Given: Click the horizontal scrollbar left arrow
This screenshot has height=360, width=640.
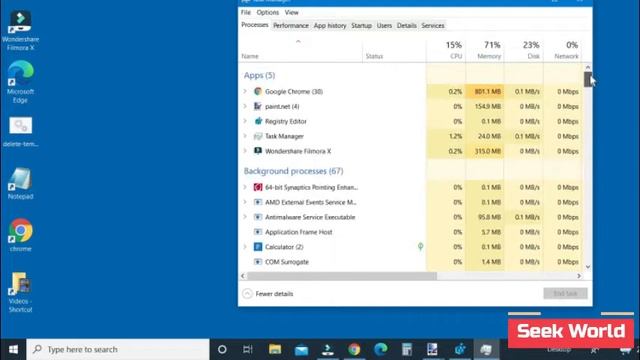Looking at the screenshot, I should coord(243,276).
